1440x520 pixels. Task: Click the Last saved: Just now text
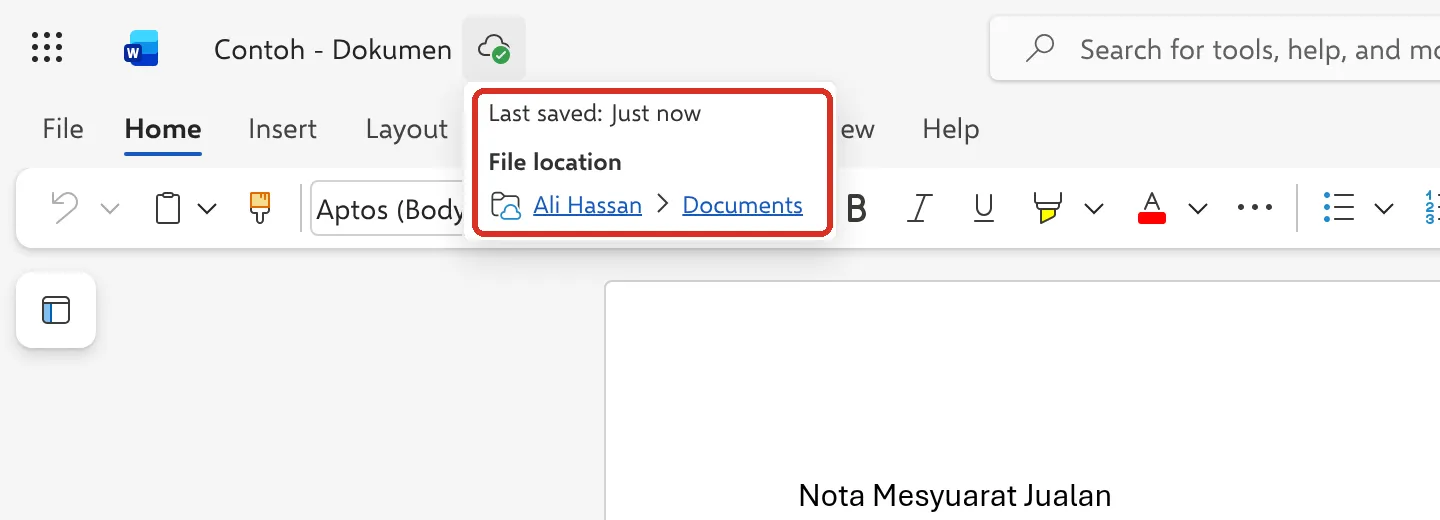pyautogui.click(x=595, y=113)
